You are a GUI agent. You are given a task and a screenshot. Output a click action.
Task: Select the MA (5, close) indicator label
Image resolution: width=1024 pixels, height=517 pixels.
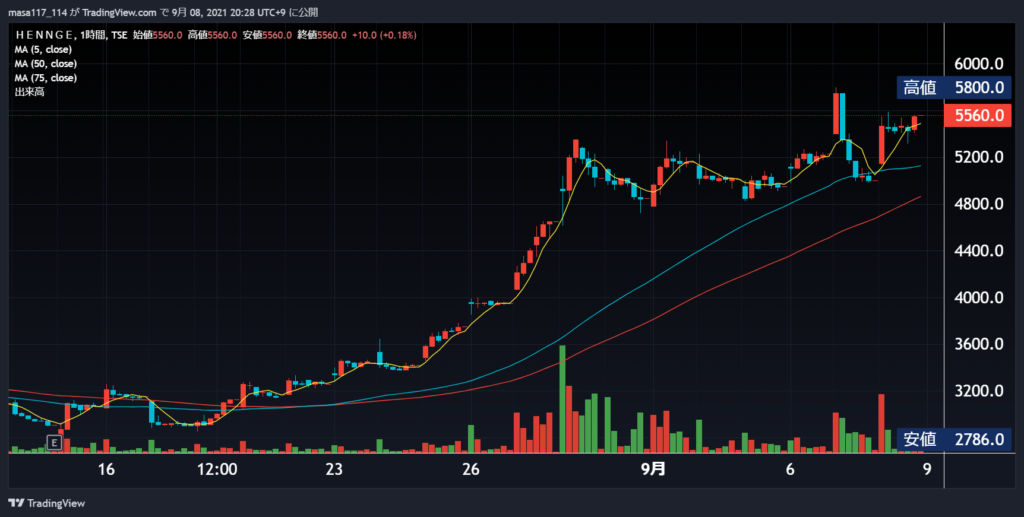(x=43, y=50)
